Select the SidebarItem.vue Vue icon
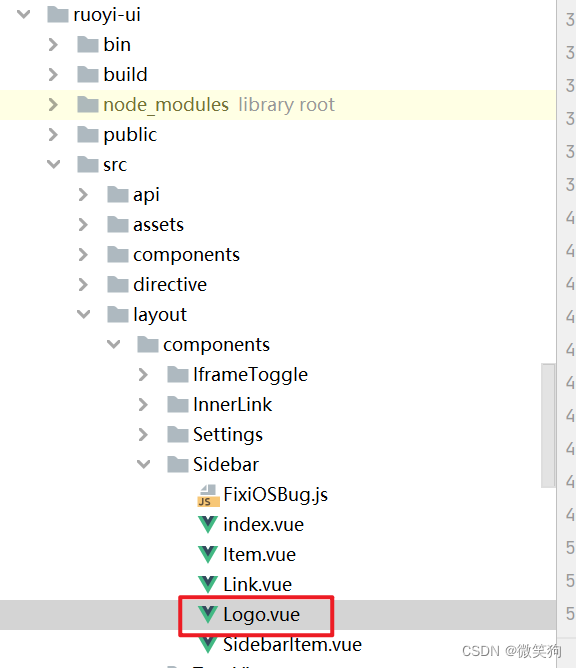 208,644
